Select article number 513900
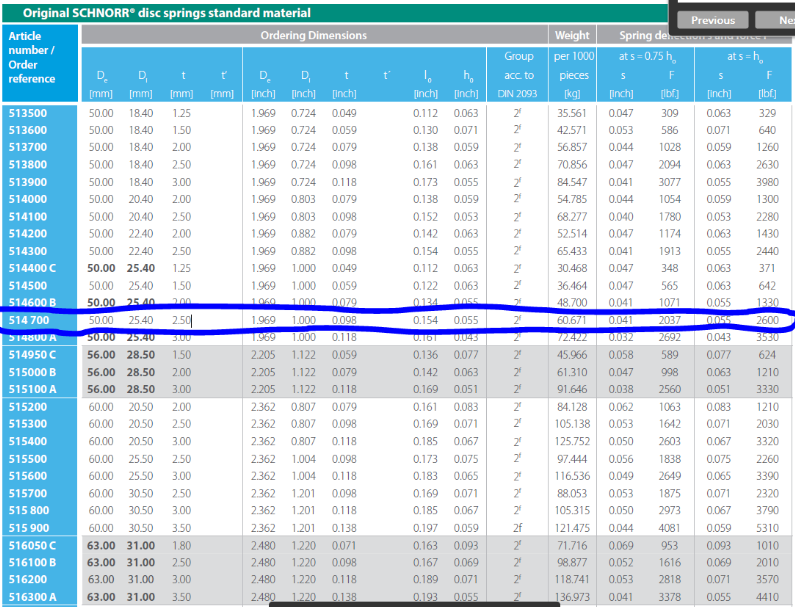Image resolution: width=795 pixels, height=607 pixels. point(28,182)
